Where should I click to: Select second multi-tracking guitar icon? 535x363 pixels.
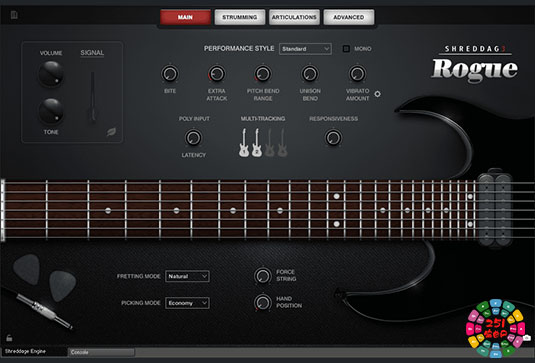pos(257,143)
